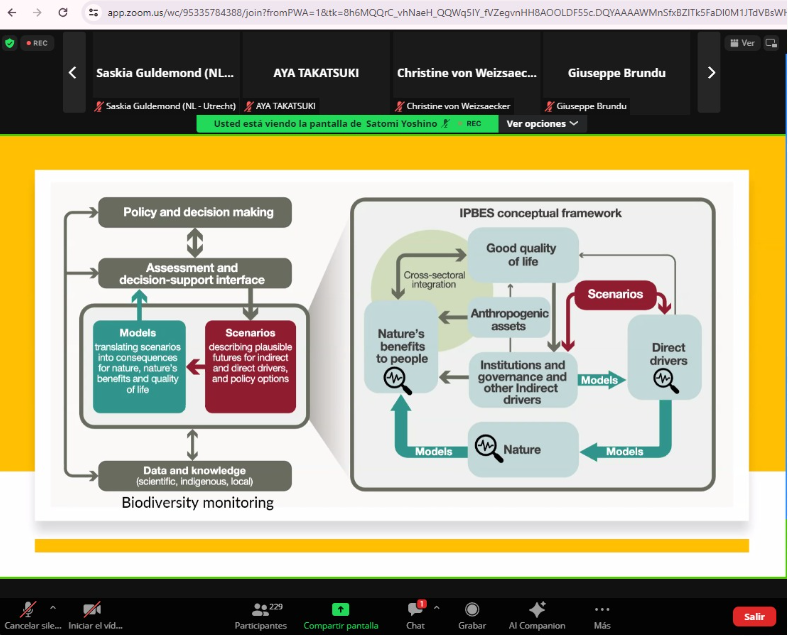Open the Más options menu
This screenshot has width=788, height=636.
pyautogui.click(x=602, y=609)
